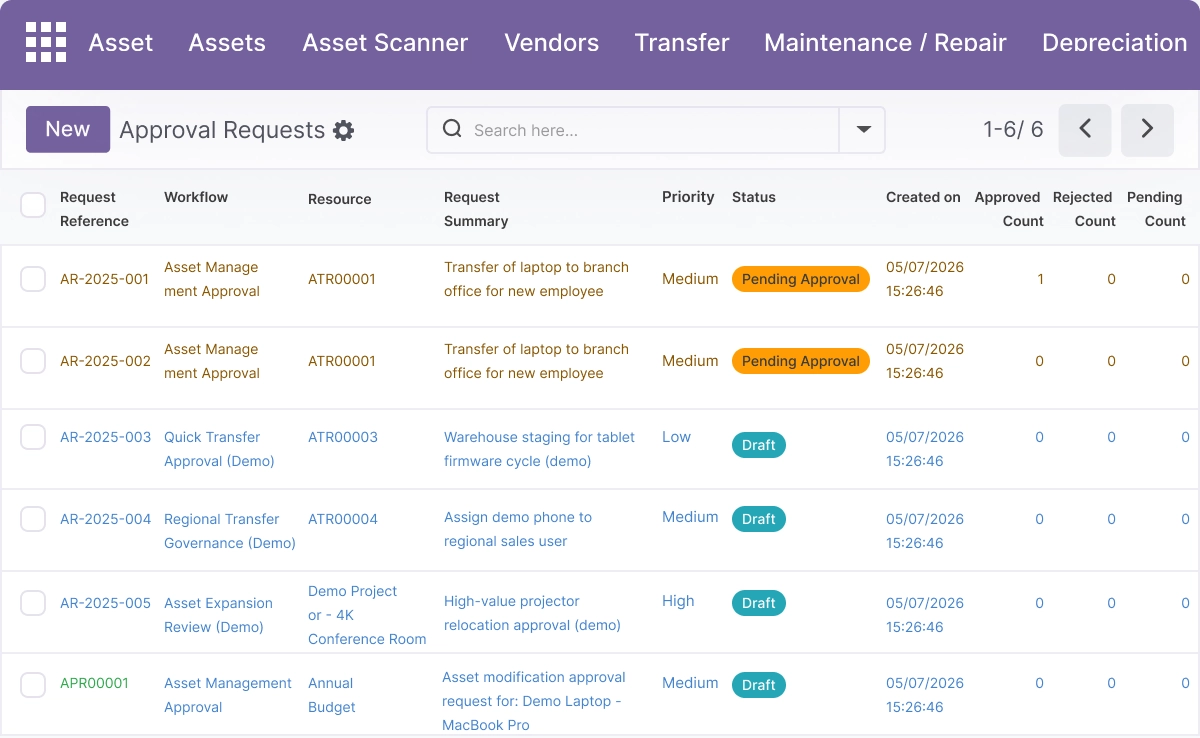This screenshot has height=738, width=1200.
Task: Tick the APR00001 row checkbox
Action: [33, 685]
